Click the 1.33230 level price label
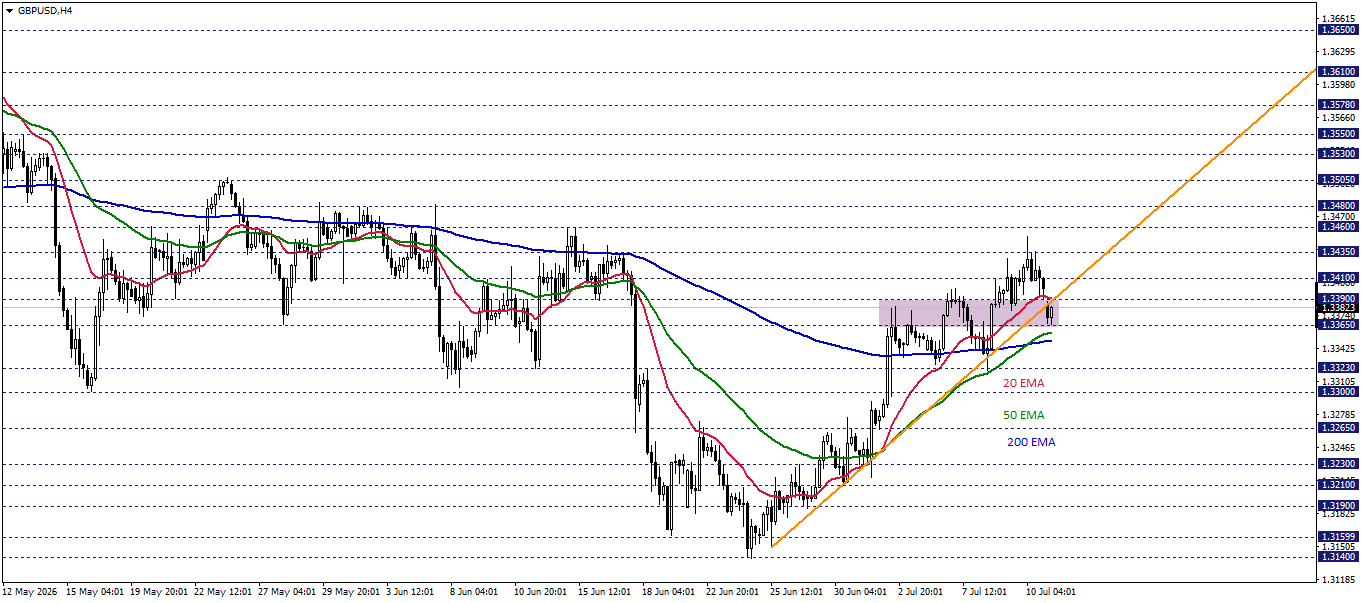This screenshot has height=603, width=1362. coord(1338,368)
